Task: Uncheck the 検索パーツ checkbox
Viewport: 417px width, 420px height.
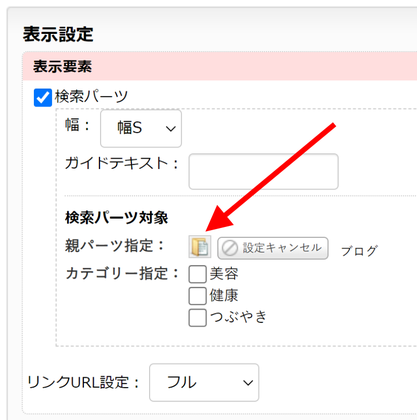Action: 43,98
